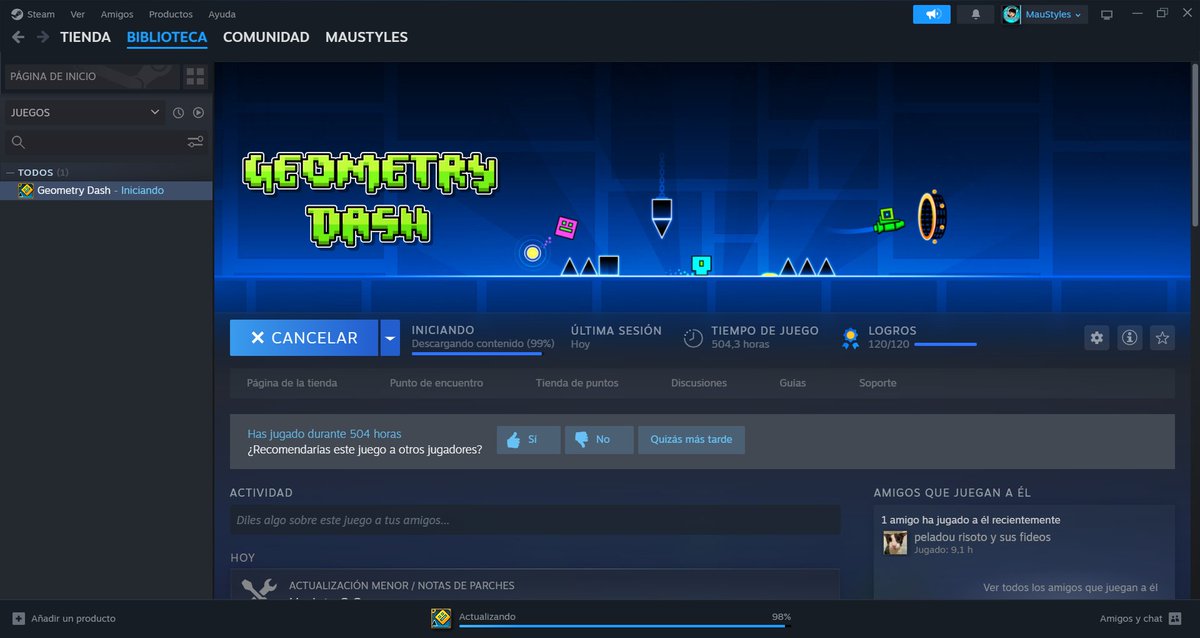Viewport: 1200px width, 638px height.
Task: Open the Ver menu
Action: coord(77,14)
